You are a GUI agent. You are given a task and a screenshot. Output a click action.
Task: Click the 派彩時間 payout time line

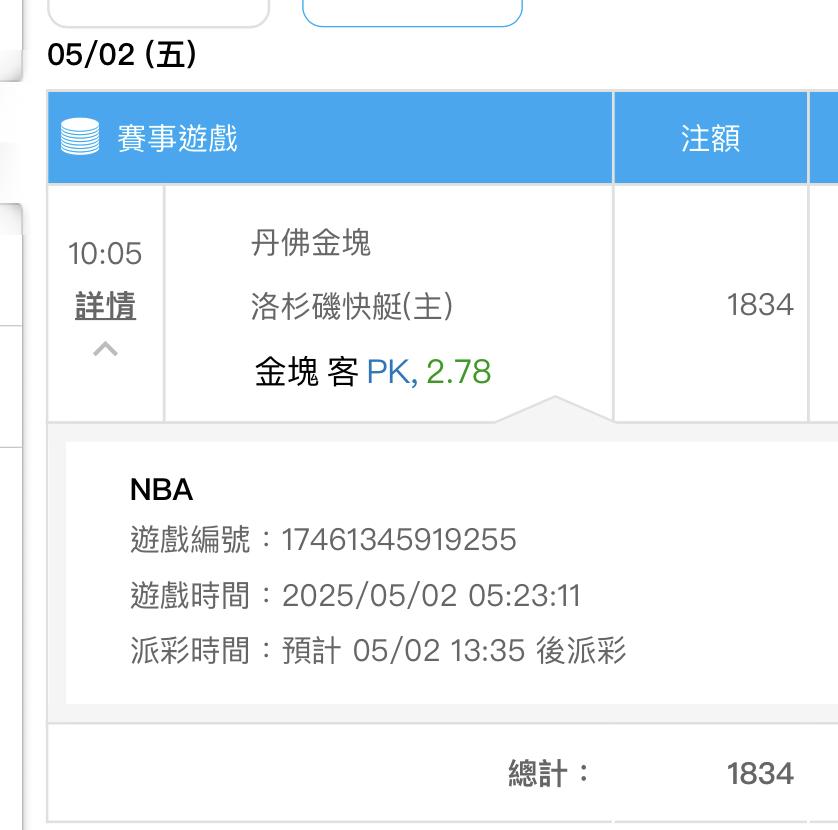pos(378,651)
